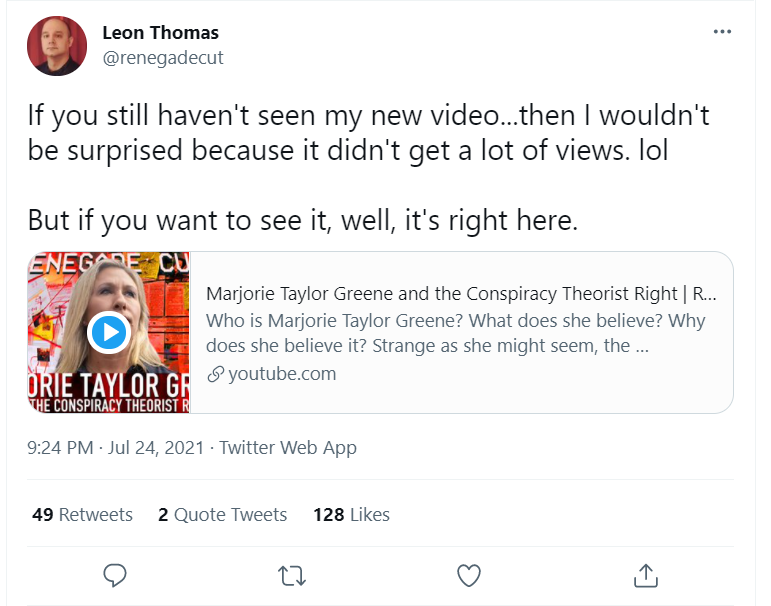Open the @renegadecut handle link
Screen dimensions: 771x606
pyautogui.click(x=163, y=58)
